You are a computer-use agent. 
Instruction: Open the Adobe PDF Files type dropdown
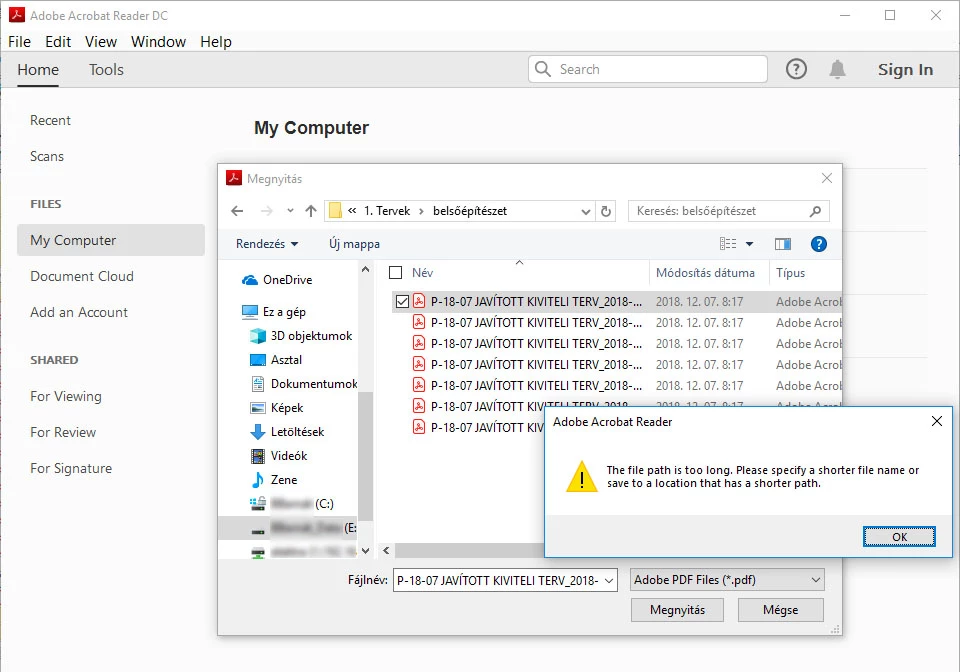tap(727, 580)
